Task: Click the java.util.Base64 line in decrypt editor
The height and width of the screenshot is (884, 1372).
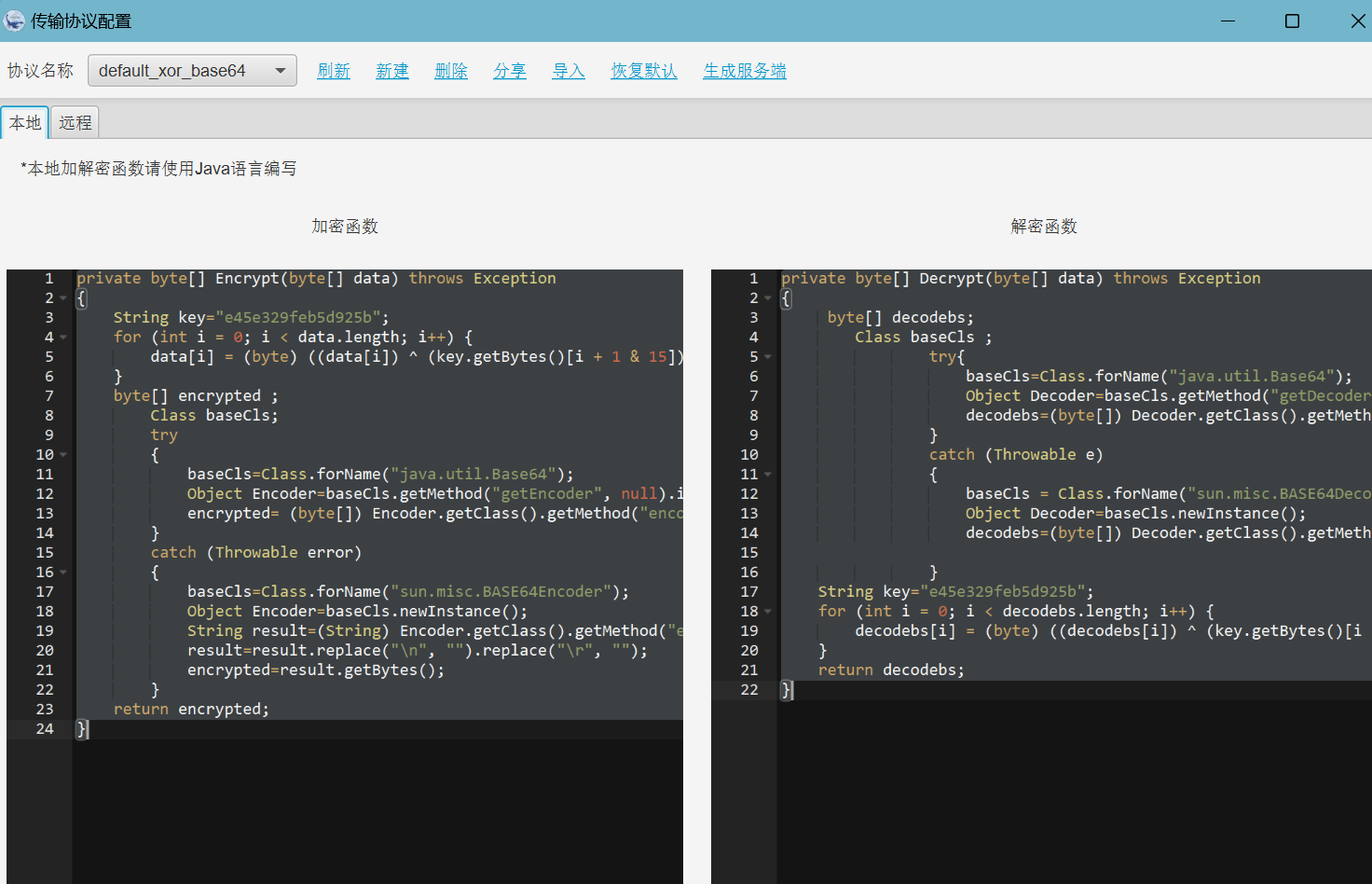Action: (x=1159, y=377)
